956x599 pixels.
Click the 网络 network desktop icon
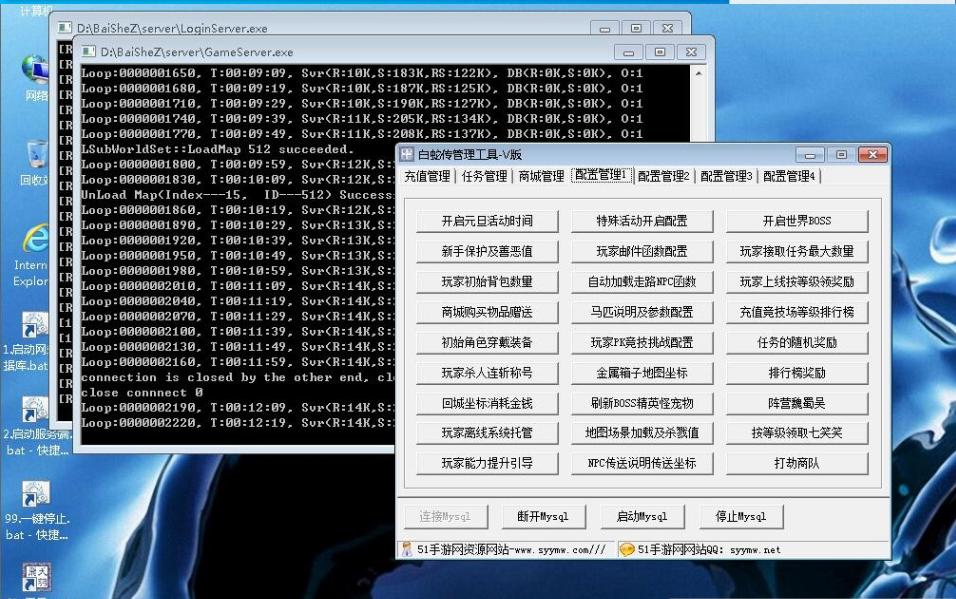36,72
